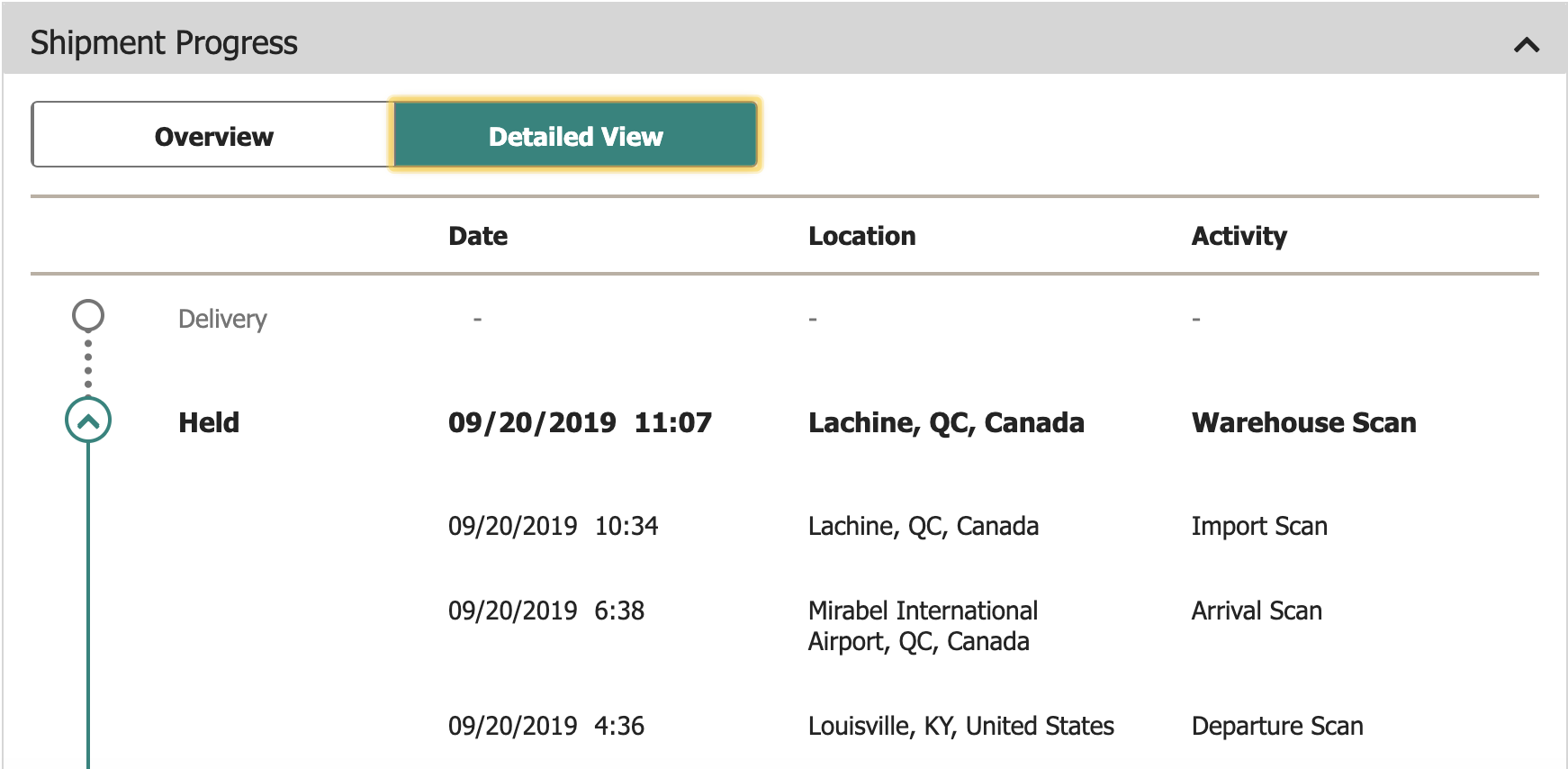
Task: Click the Delivery milestone label
Action: [x=222, y=319]
